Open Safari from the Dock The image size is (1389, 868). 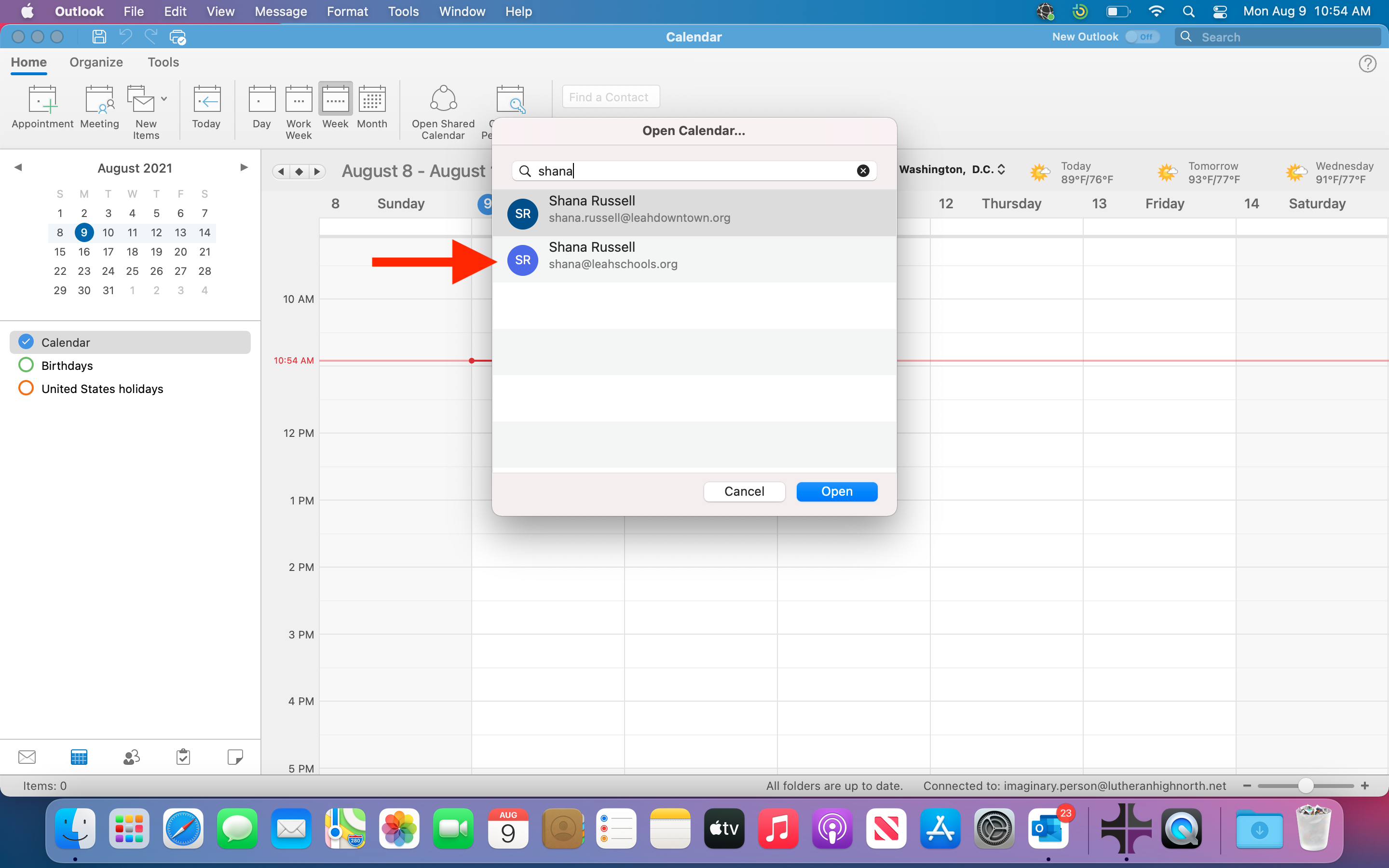[x=182, y=828]
